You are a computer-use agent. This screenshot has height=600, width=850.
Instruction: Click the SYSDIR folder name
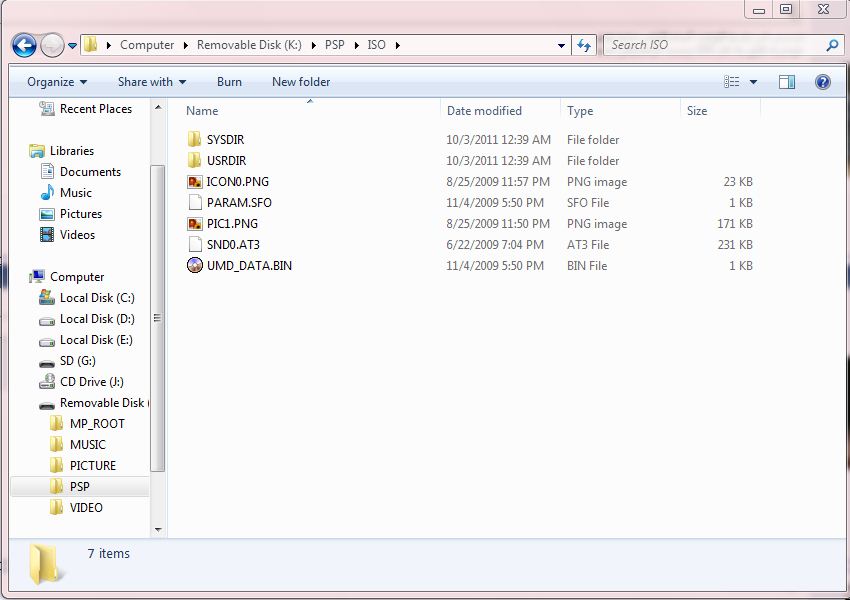(226, 139)
